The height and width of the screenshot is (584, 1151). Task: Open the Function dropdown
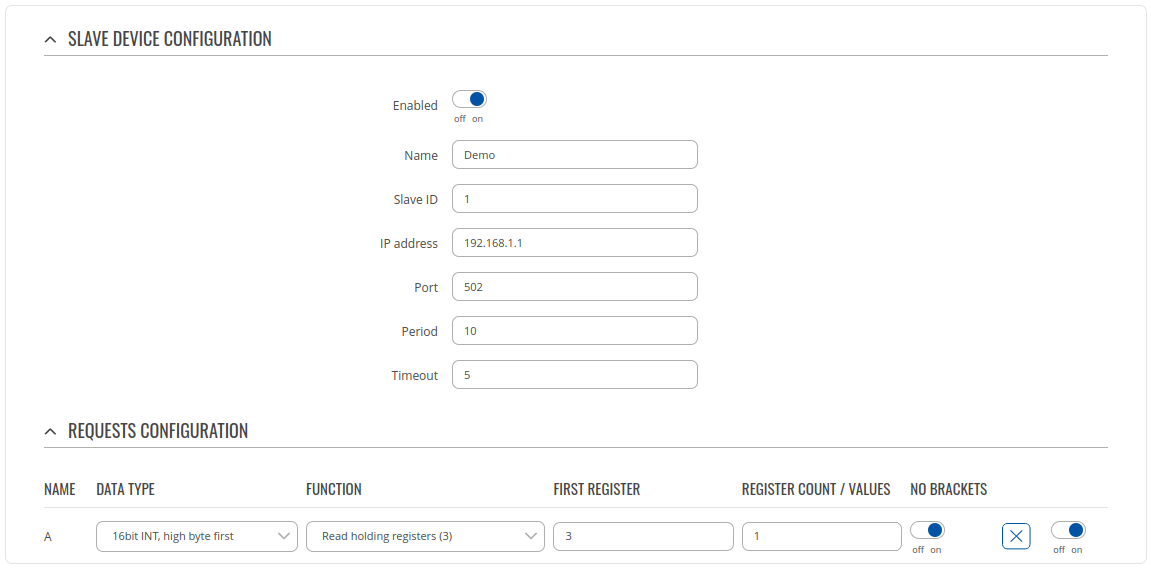425,536
